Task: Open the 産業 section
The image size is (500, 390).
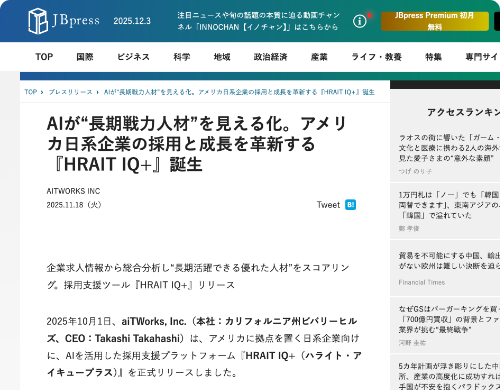Action: 319,57
